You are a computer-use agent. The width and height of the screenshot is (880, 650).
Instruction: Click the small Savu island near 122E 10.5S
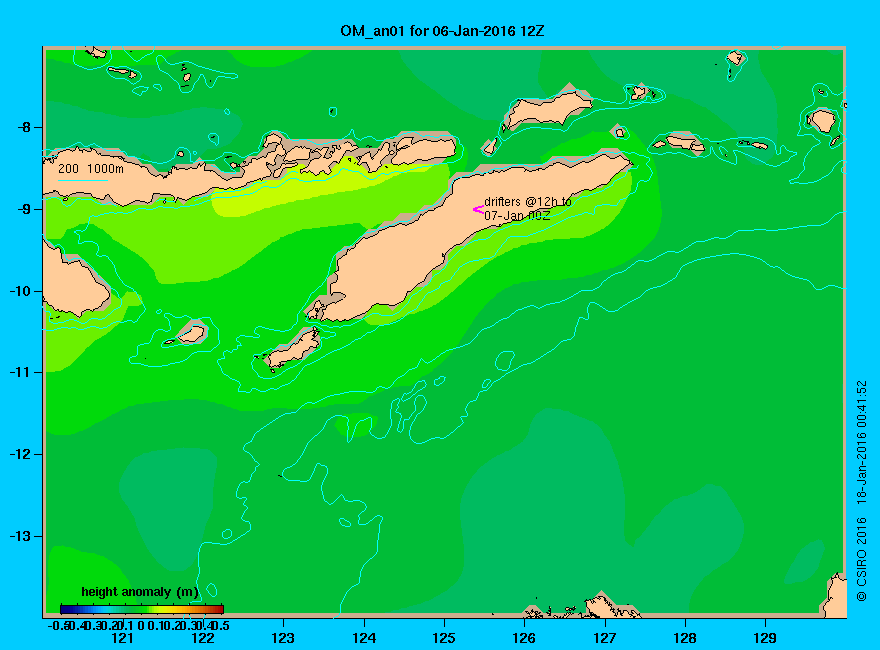191,334
